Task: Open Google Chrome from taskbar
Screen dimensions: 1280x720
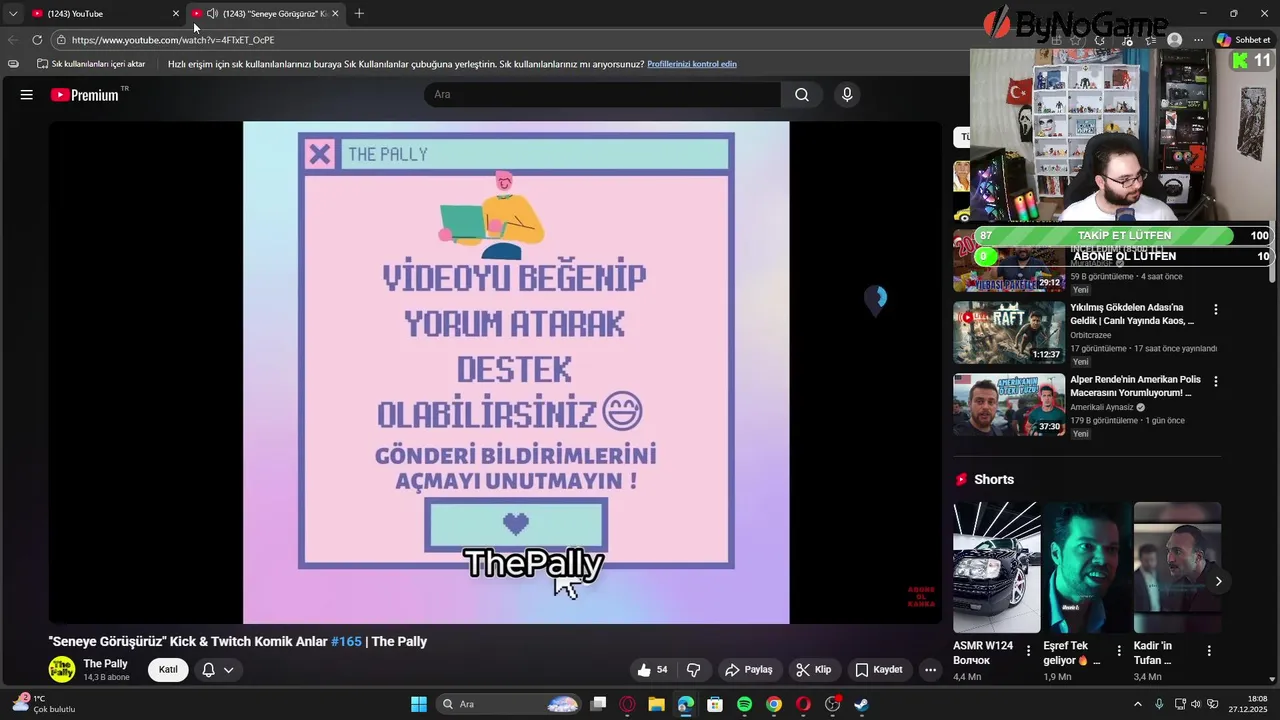Action: (x=773, y=704)
